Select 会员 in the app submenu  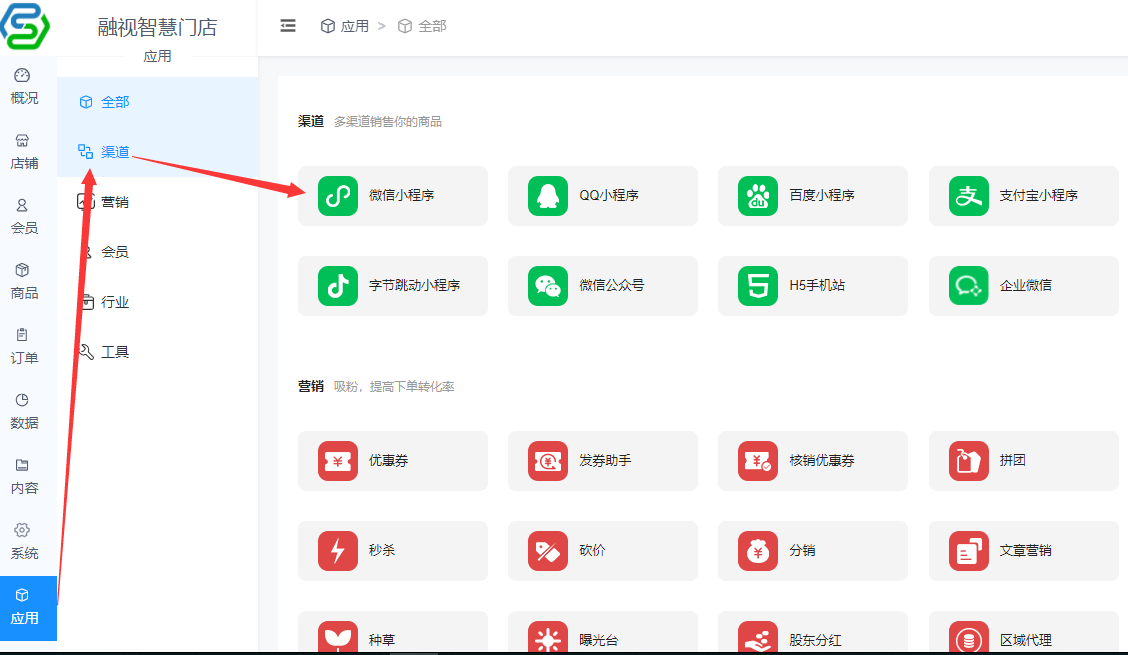(158, 252)
